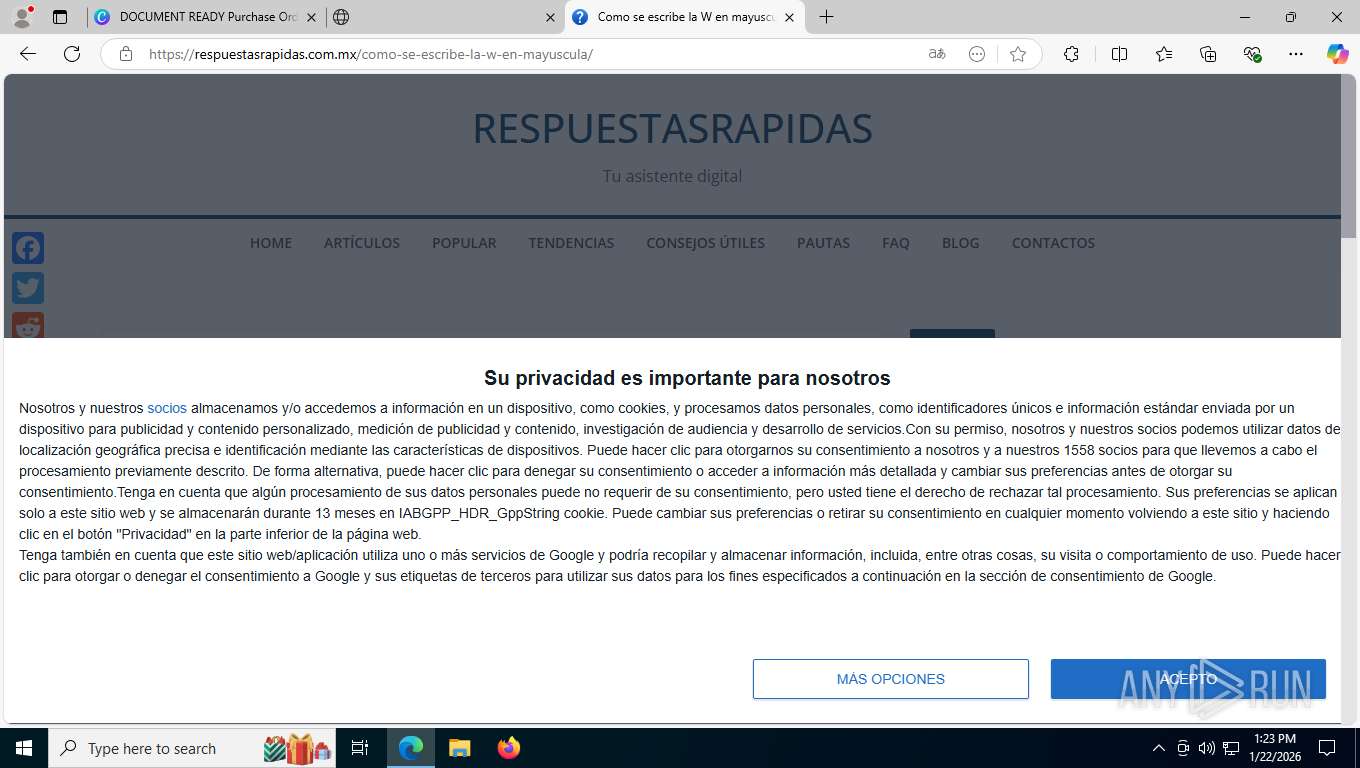This screenshot has width=1360, height=768.
Task: Open the volume control in tray
Action: (1207, 748)
